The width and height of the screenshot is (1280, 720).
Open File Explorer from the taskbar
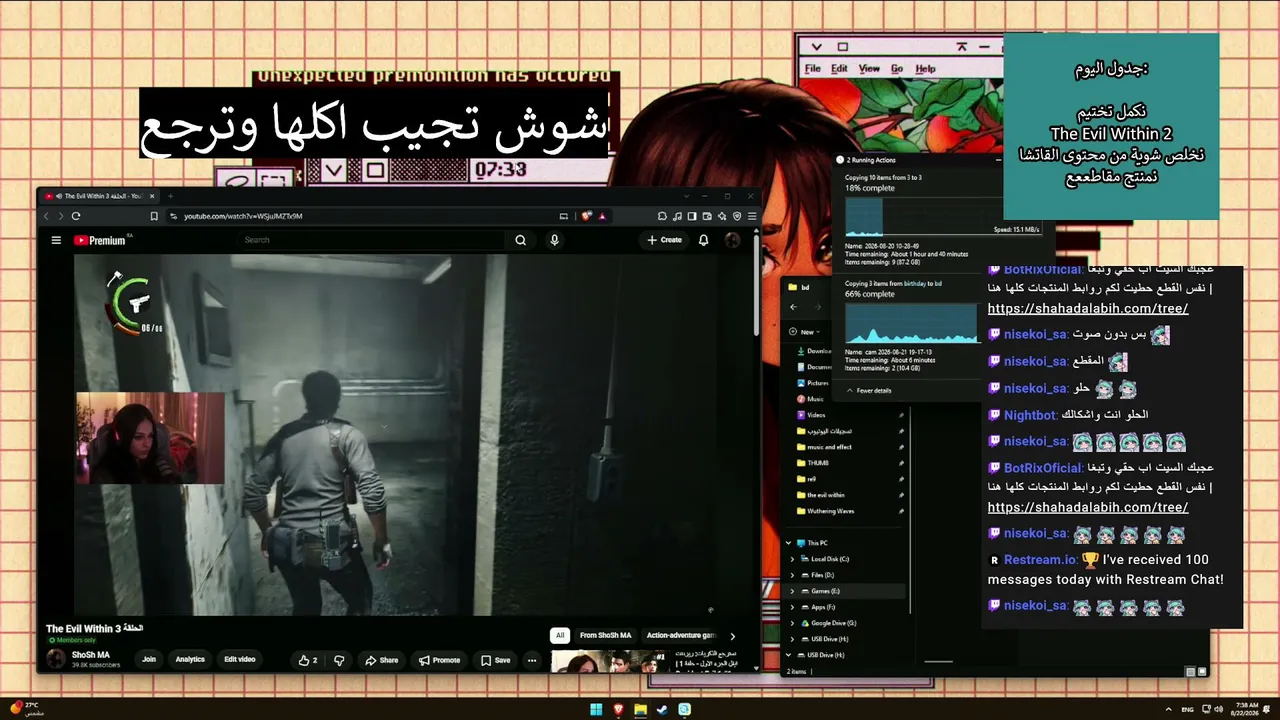tap(640, 710)
